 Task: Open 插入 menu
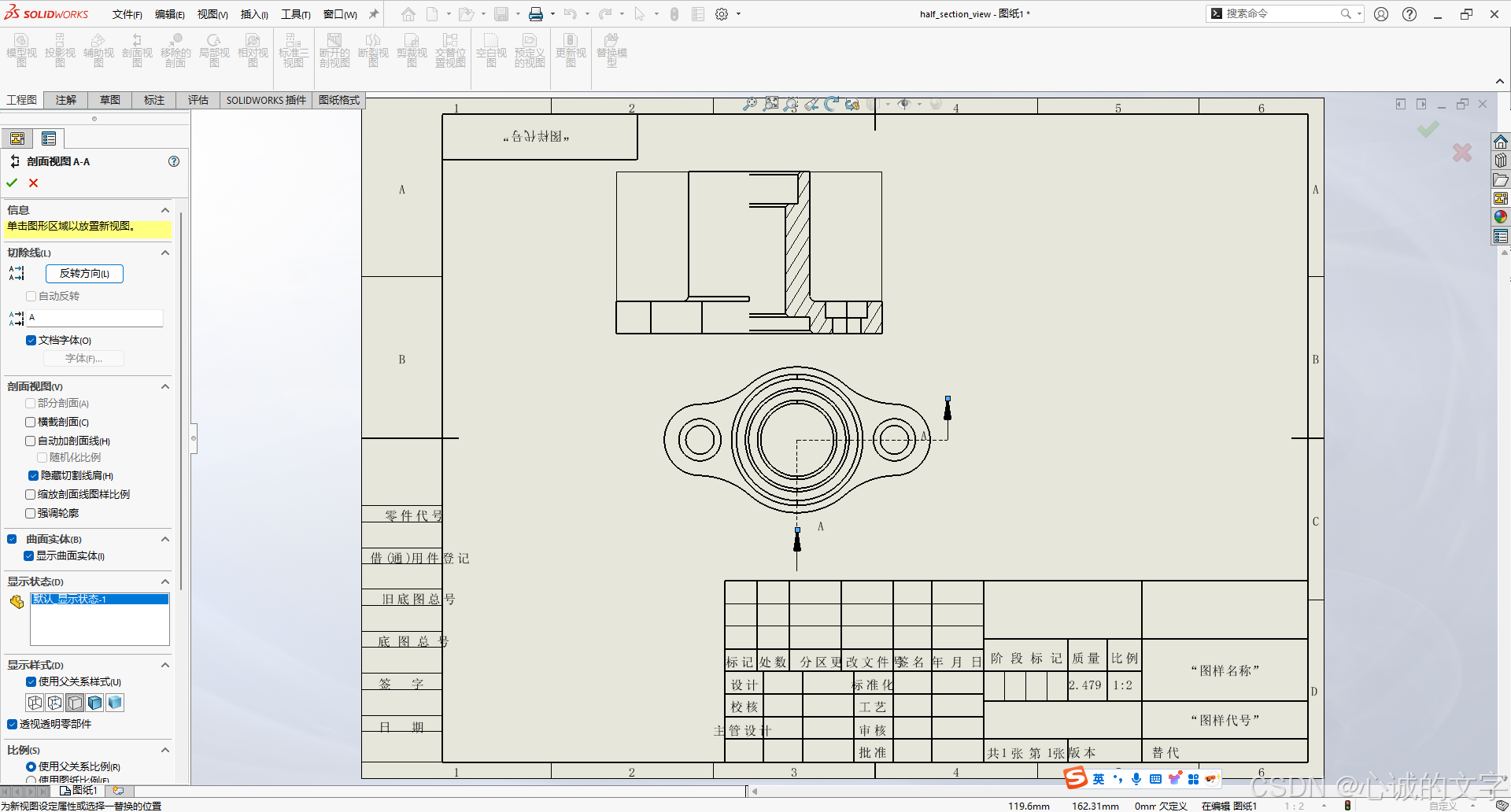[254, 14]
